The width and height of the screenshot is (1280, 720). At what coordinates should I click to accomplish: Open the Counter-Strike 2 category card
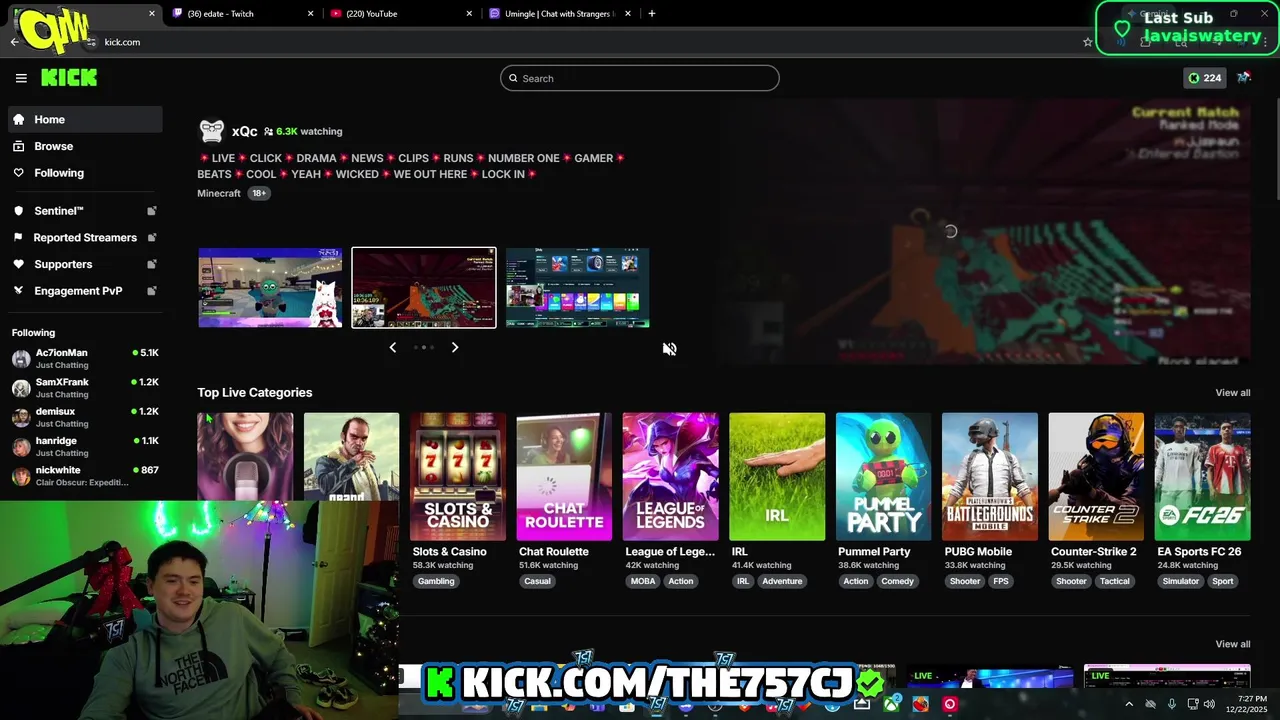point(1096,477)
